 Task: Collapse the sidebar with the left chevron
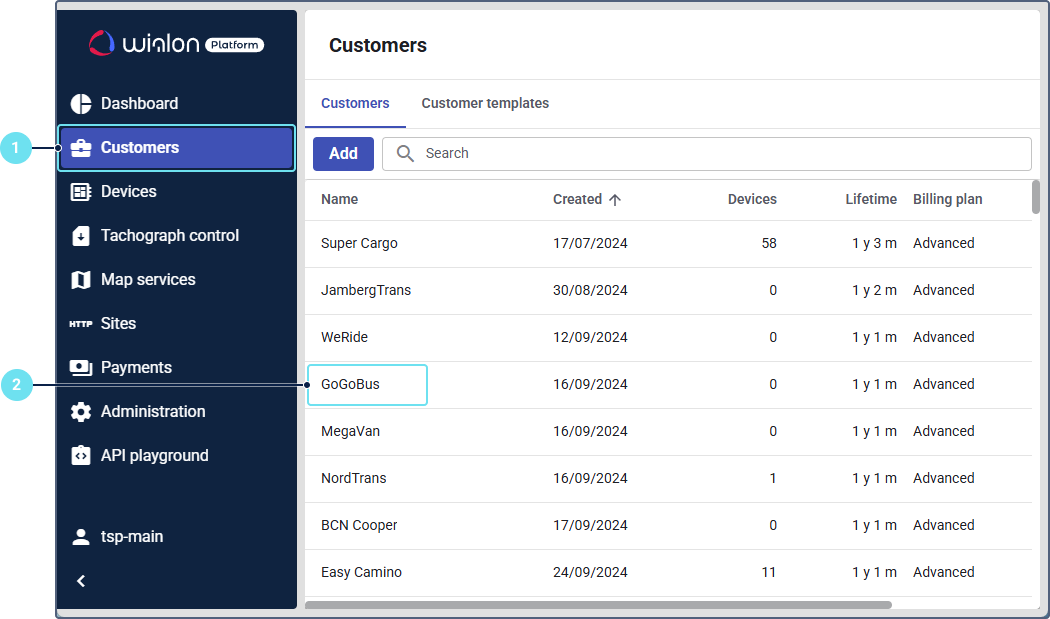coord(81,581)
